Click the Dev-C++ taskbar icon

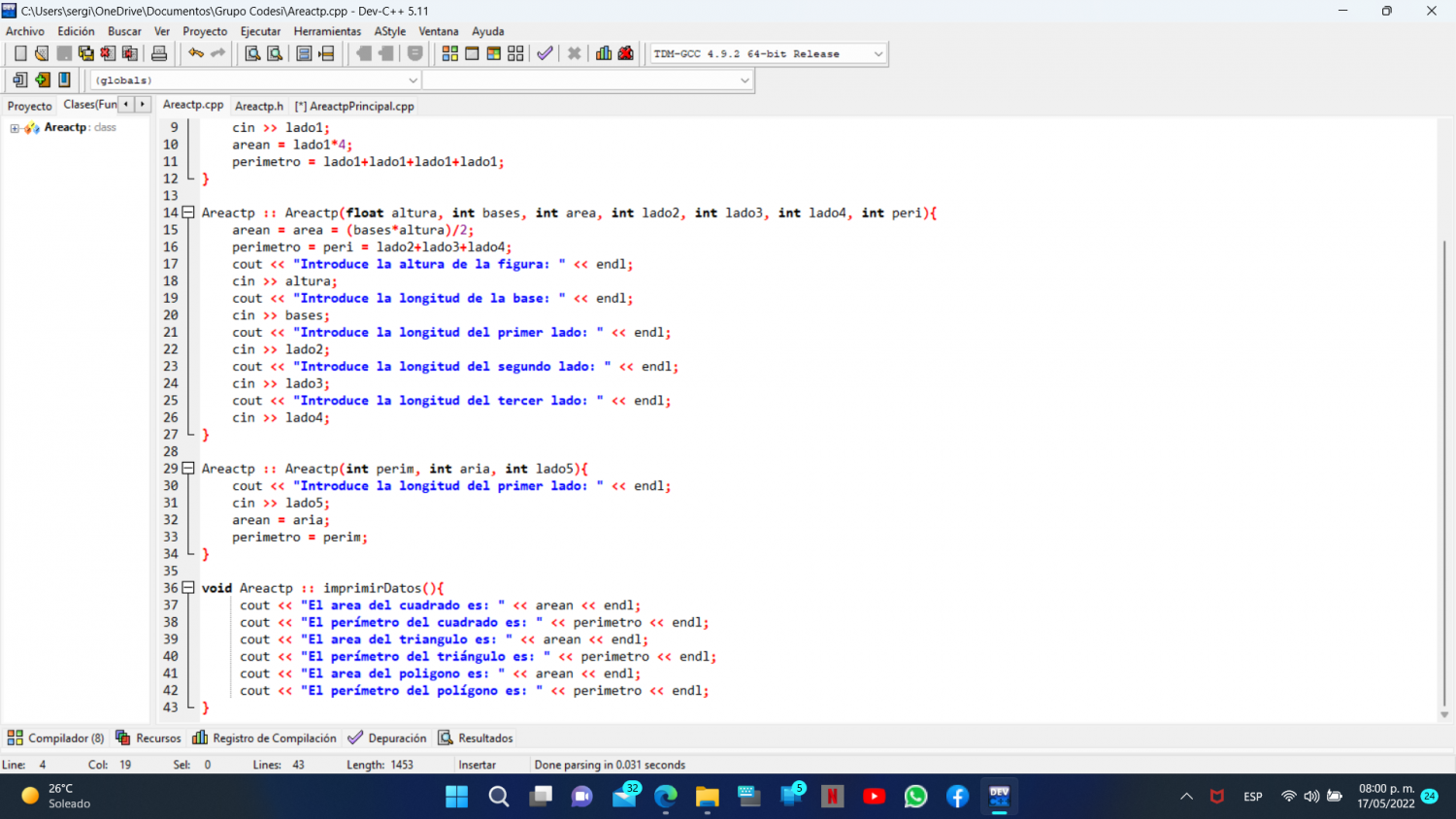coord(999,797)
